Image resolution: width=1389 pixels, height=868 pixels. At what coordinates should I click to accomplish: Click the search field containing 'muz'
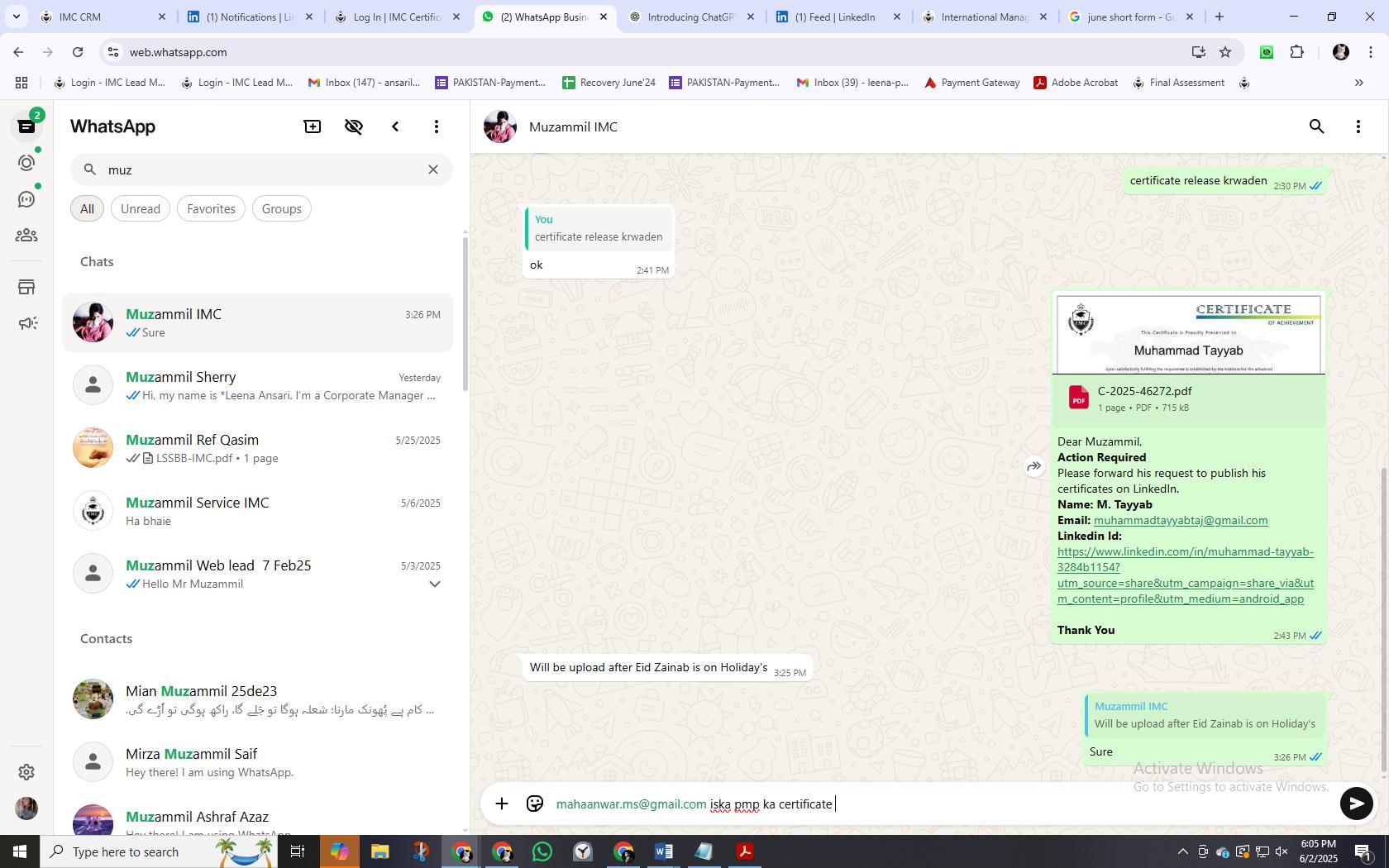point(261,169)
